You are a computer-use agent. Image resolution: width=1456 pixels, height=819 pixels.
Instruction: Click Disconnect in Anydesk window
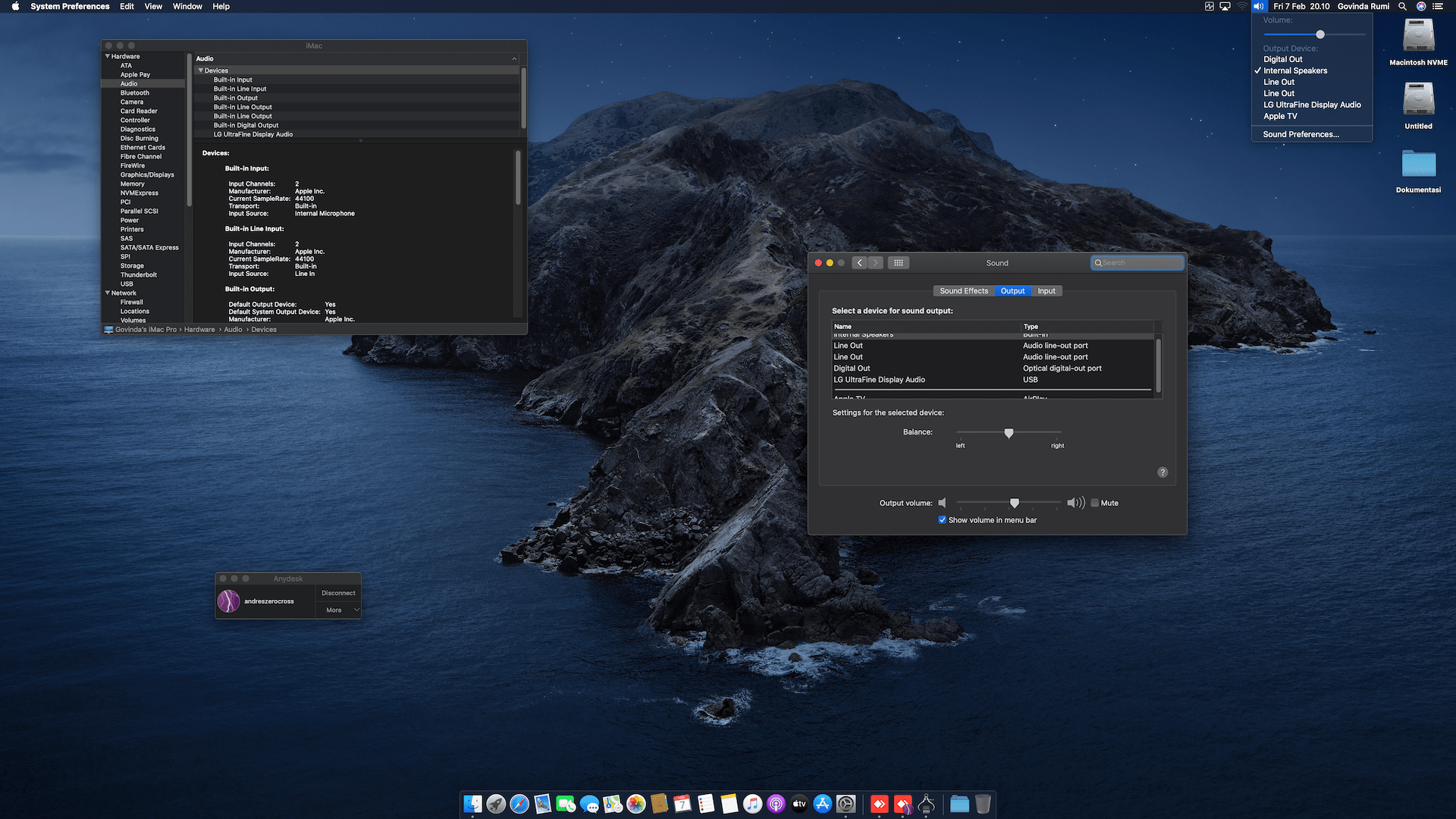338,593
